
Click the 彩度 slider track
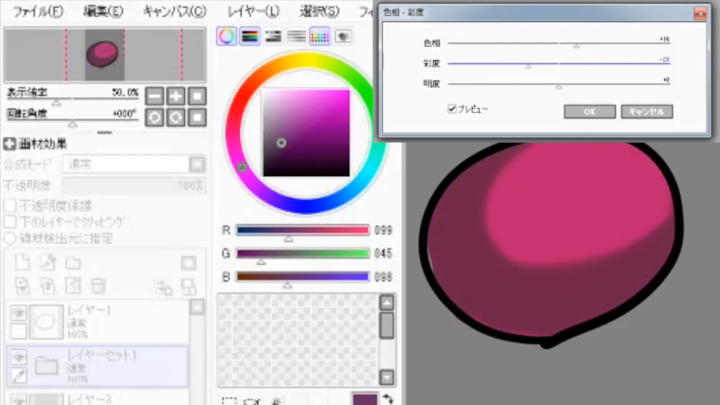pos(559,63)
